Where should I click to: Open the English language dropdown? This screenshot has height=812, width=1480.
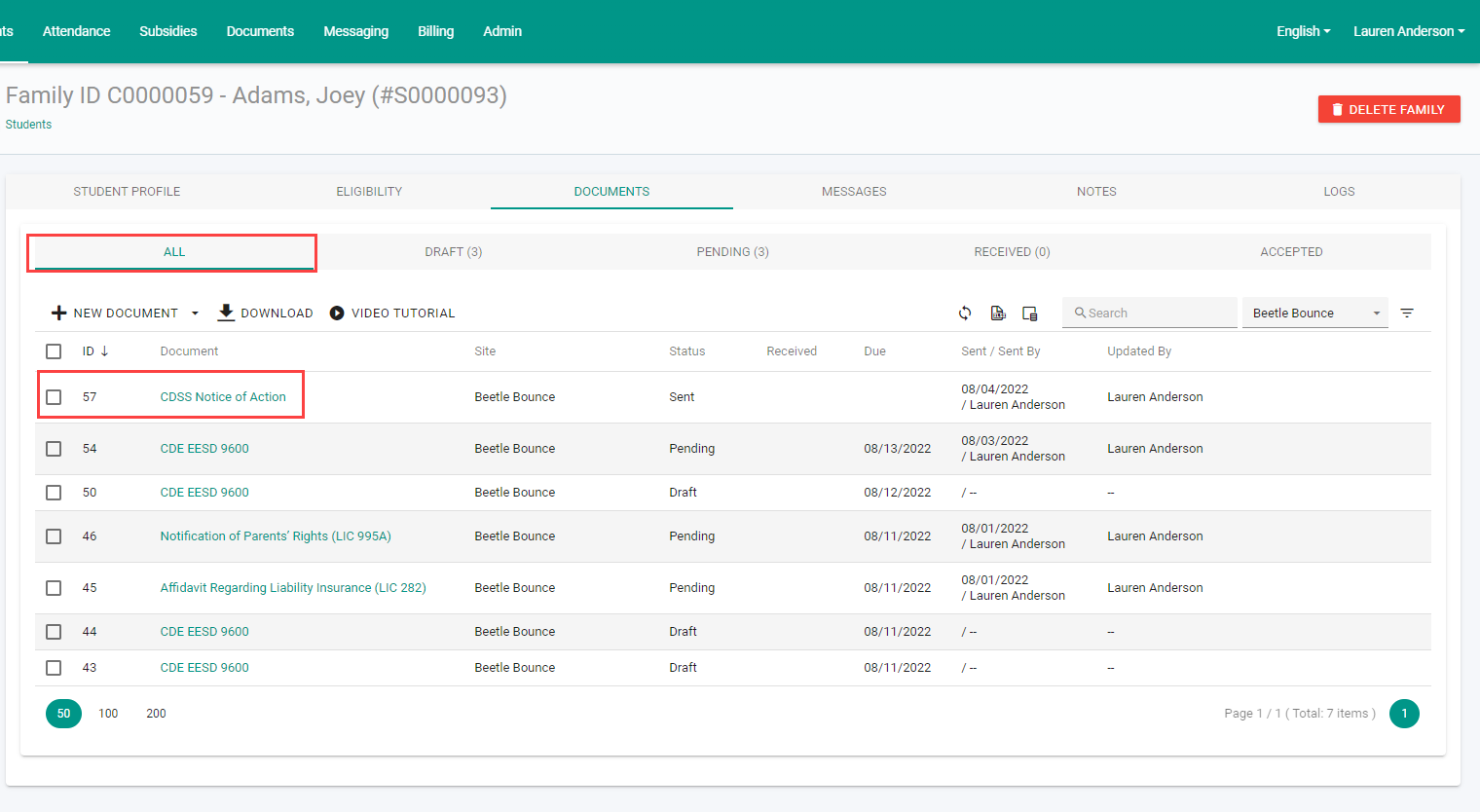1303,31
